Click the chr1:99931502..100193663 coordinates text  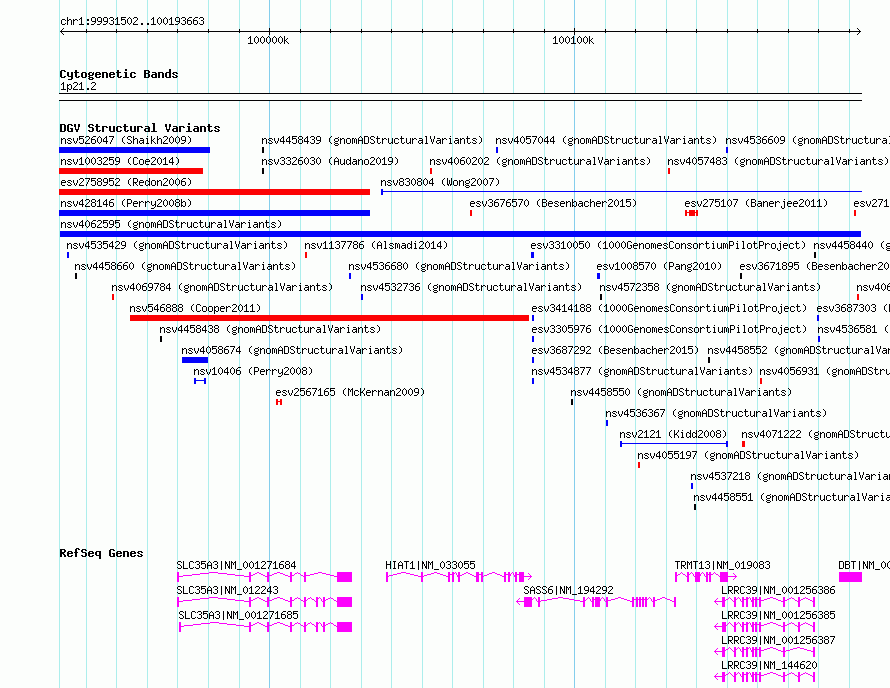click(132, 21)
